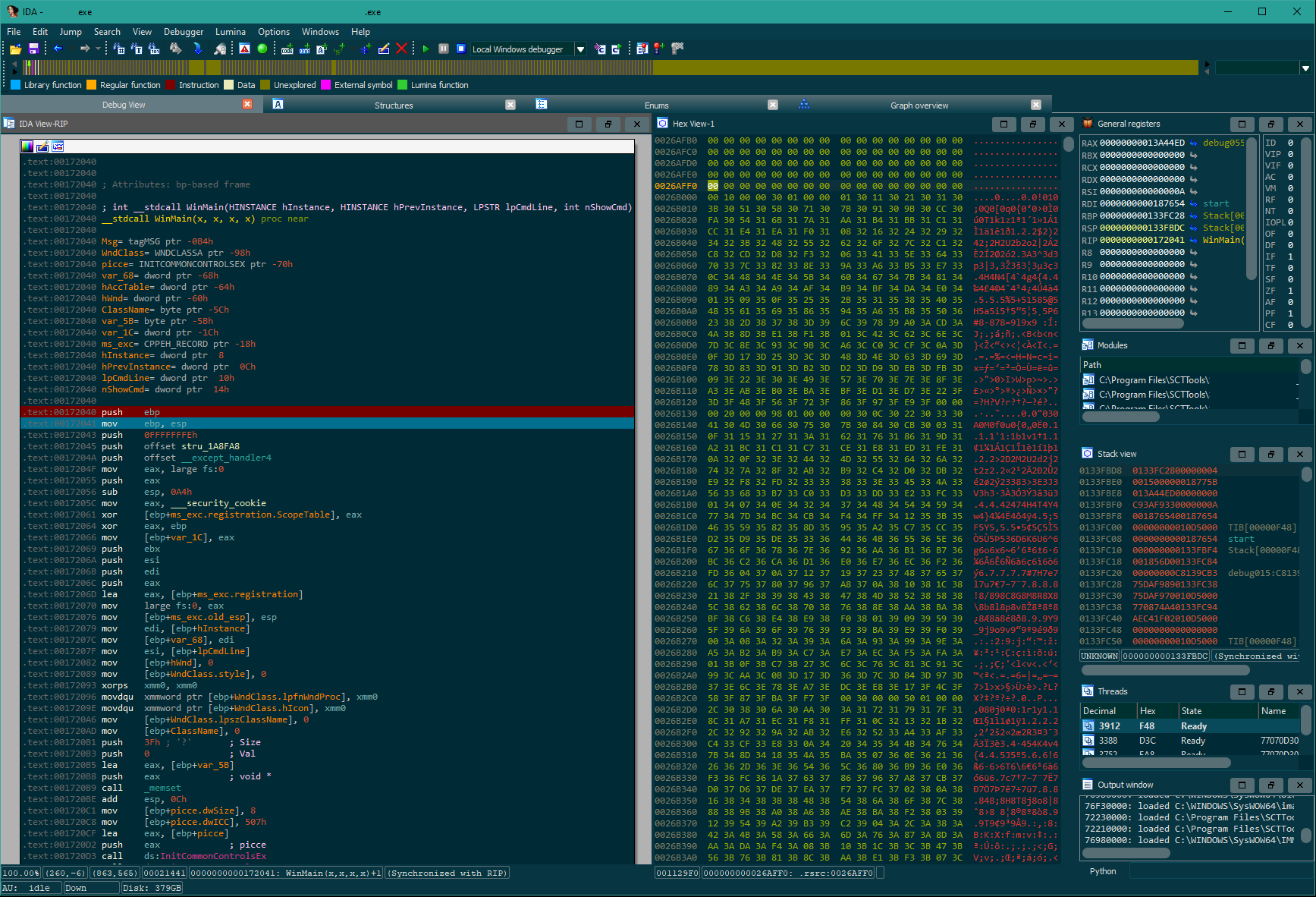Viewport: 1316px width, 897px height.
Task: Click the Python console button
Action: [1103, 871]
